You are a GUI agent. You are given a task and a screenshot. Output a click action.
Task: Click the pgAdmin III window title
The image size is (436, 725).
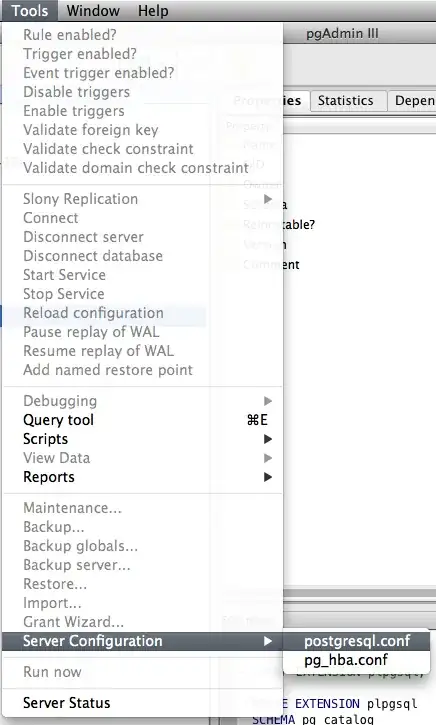point(342,33)
